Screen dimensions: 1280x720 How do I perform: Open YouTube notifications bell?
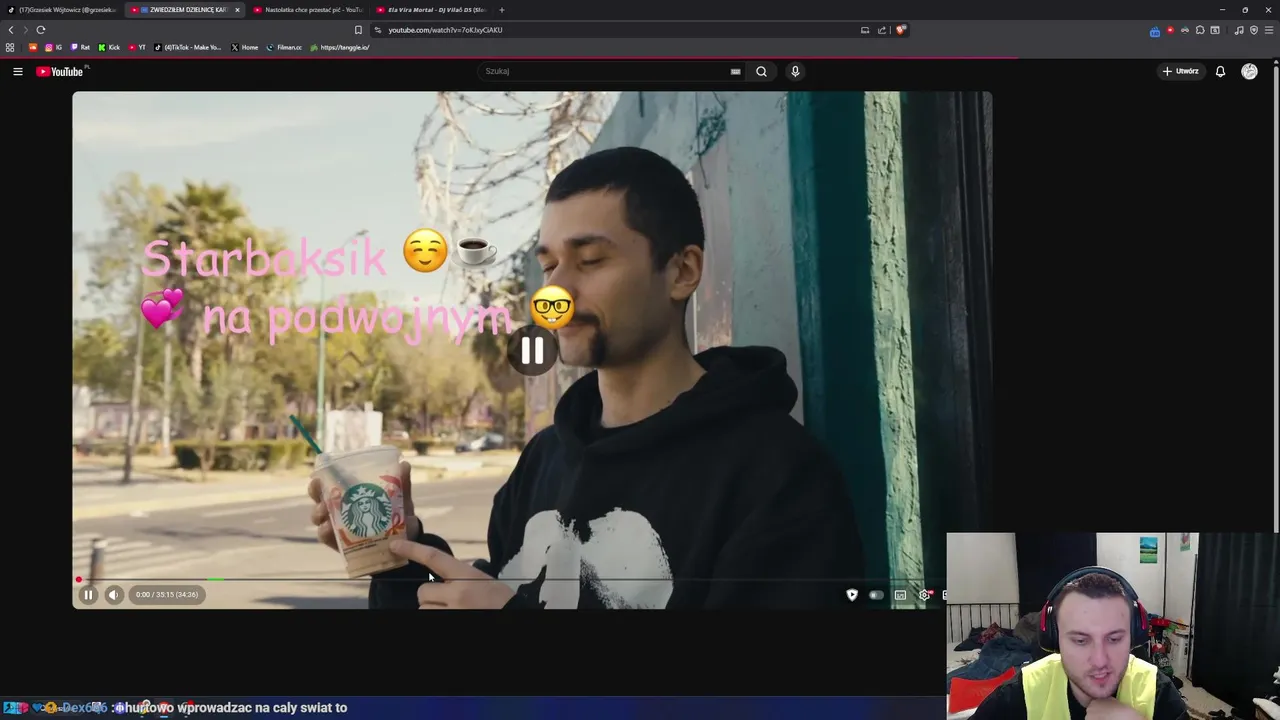[1220, 71]
